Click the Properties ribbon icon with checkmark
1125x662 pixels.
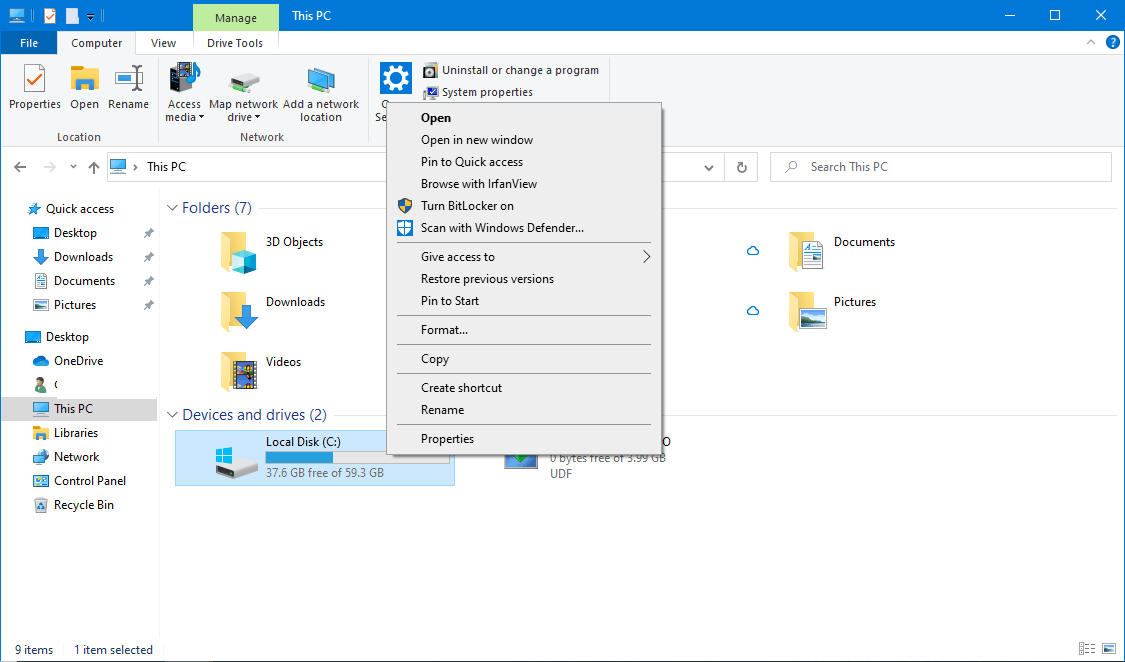coord(34,79)
